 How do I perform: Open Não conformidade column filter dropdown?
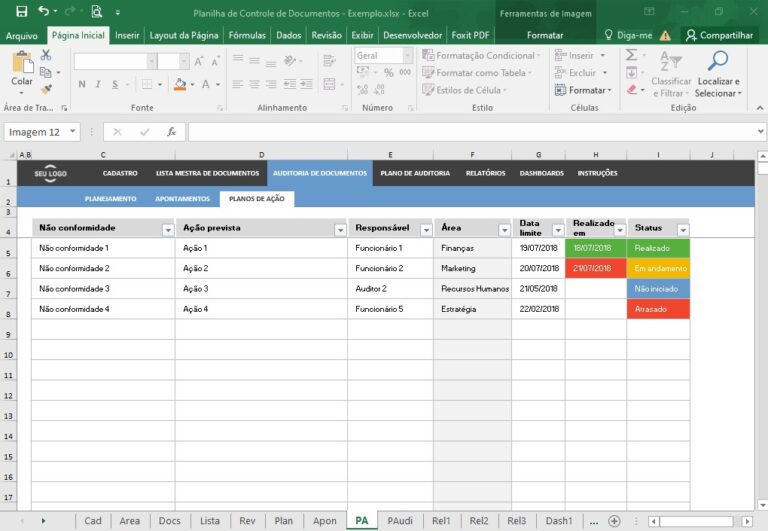(x=168, y=230)
